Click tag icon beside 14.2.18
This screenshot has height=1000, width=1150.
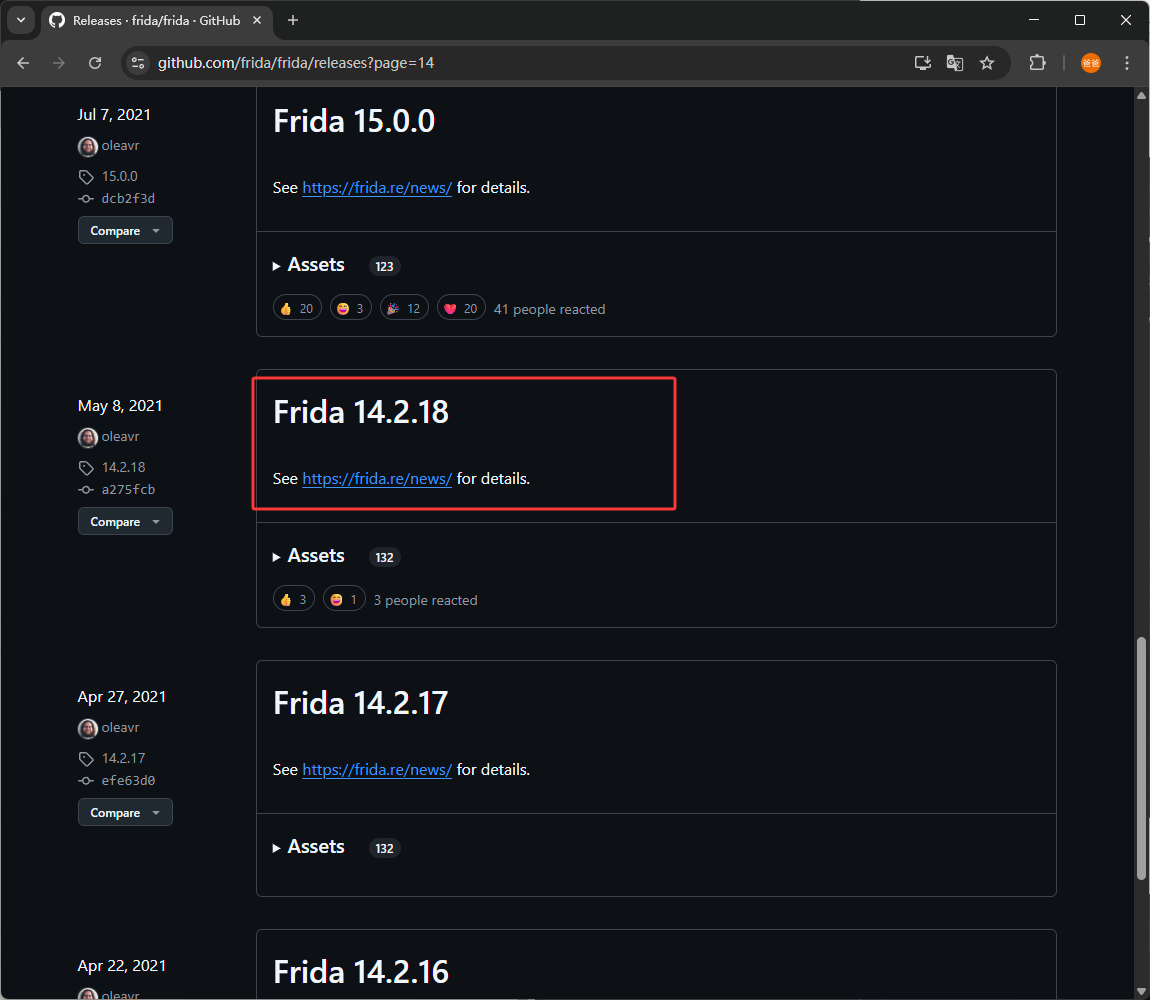(x=86, y=468)
